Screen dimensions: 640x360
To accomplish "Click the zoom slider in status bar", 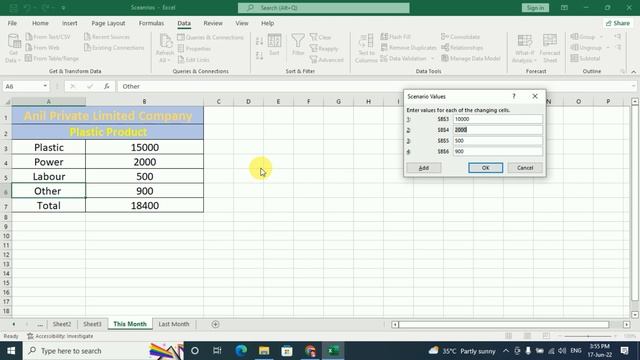I will pos(588,336).
